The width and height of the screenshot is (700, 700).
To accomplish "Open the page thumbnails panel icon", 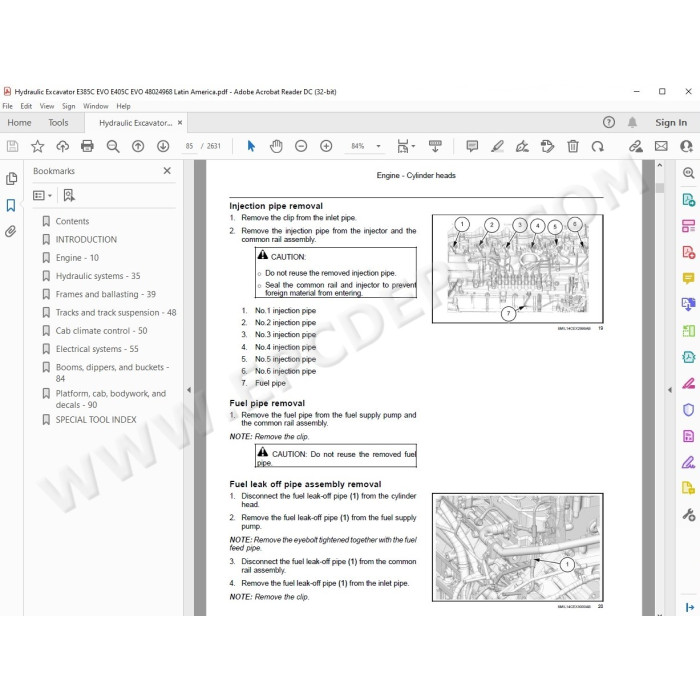I will [x=12, y=179].
